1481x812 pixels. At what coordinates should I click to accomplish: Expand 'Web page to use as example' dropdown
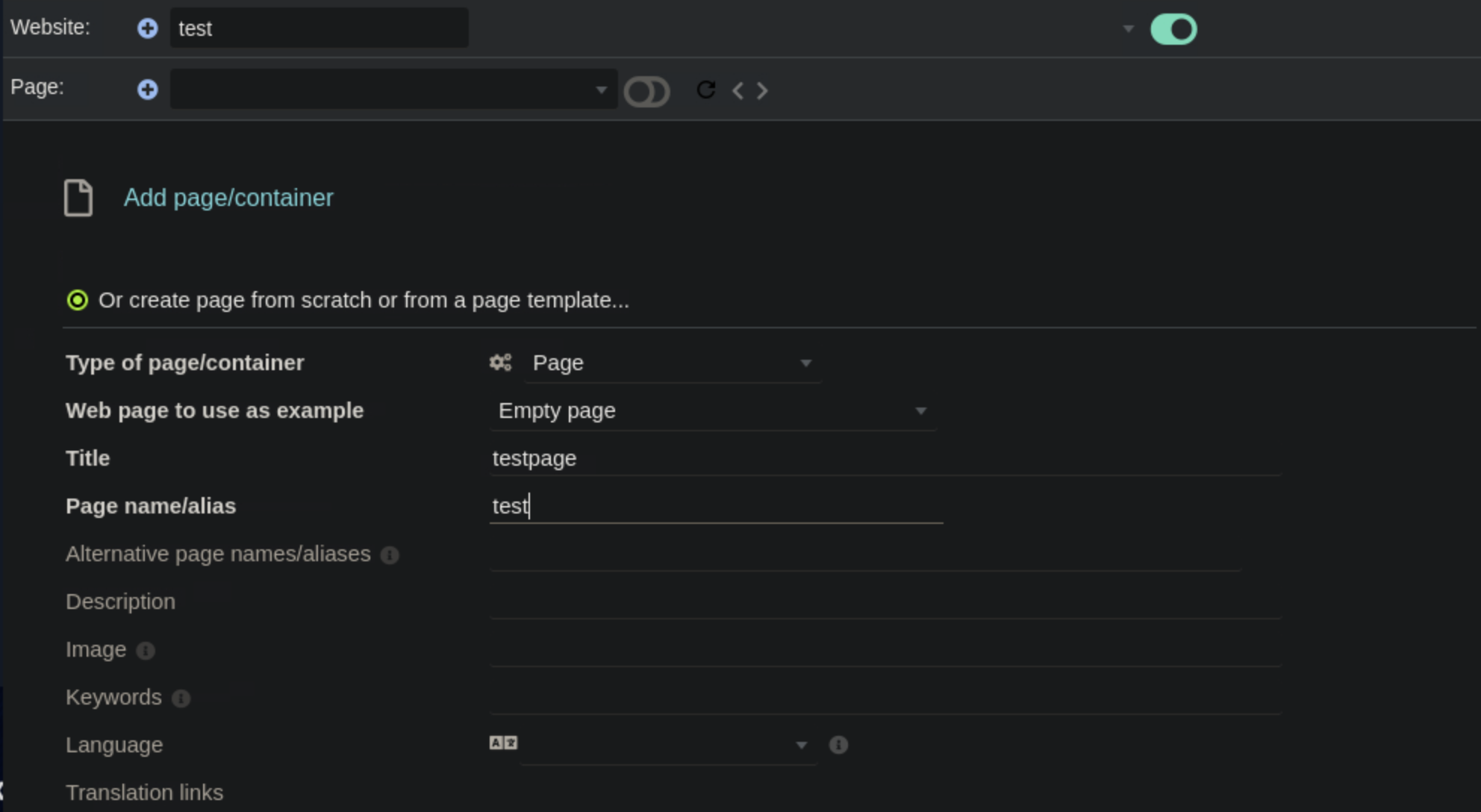click(x=712, y=411)
